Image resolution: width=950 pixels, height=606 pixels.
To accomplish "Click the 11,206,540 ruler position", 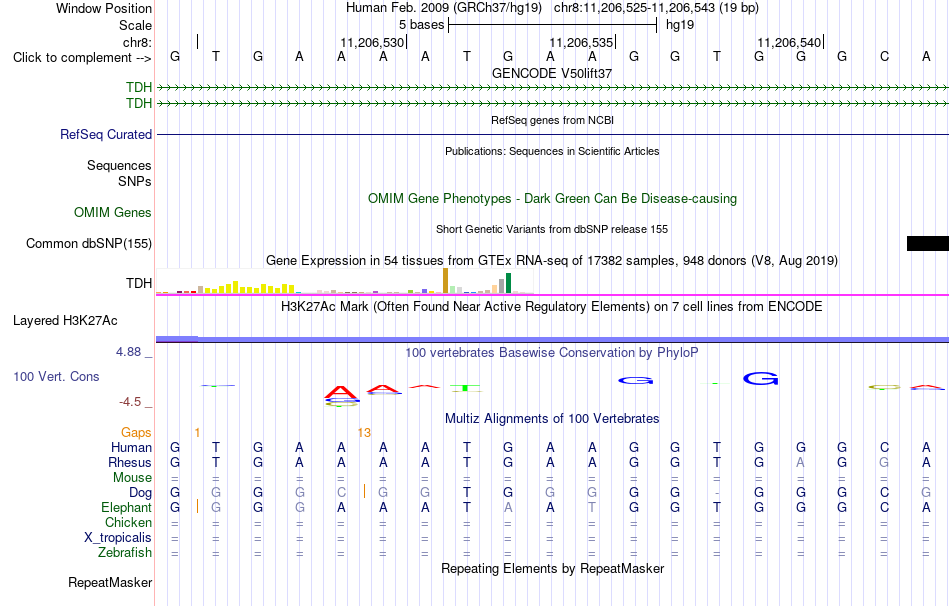I will pyautogui.click(x=789, y=42).
